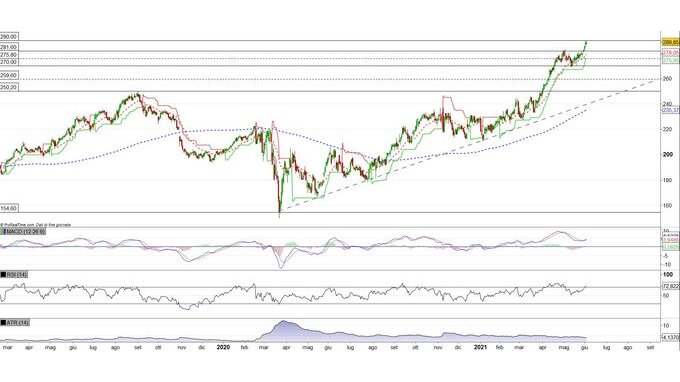Viewport: 680px width, 382px height.
Task: Select the 259.60 price level label
Action: pos(9,75)
